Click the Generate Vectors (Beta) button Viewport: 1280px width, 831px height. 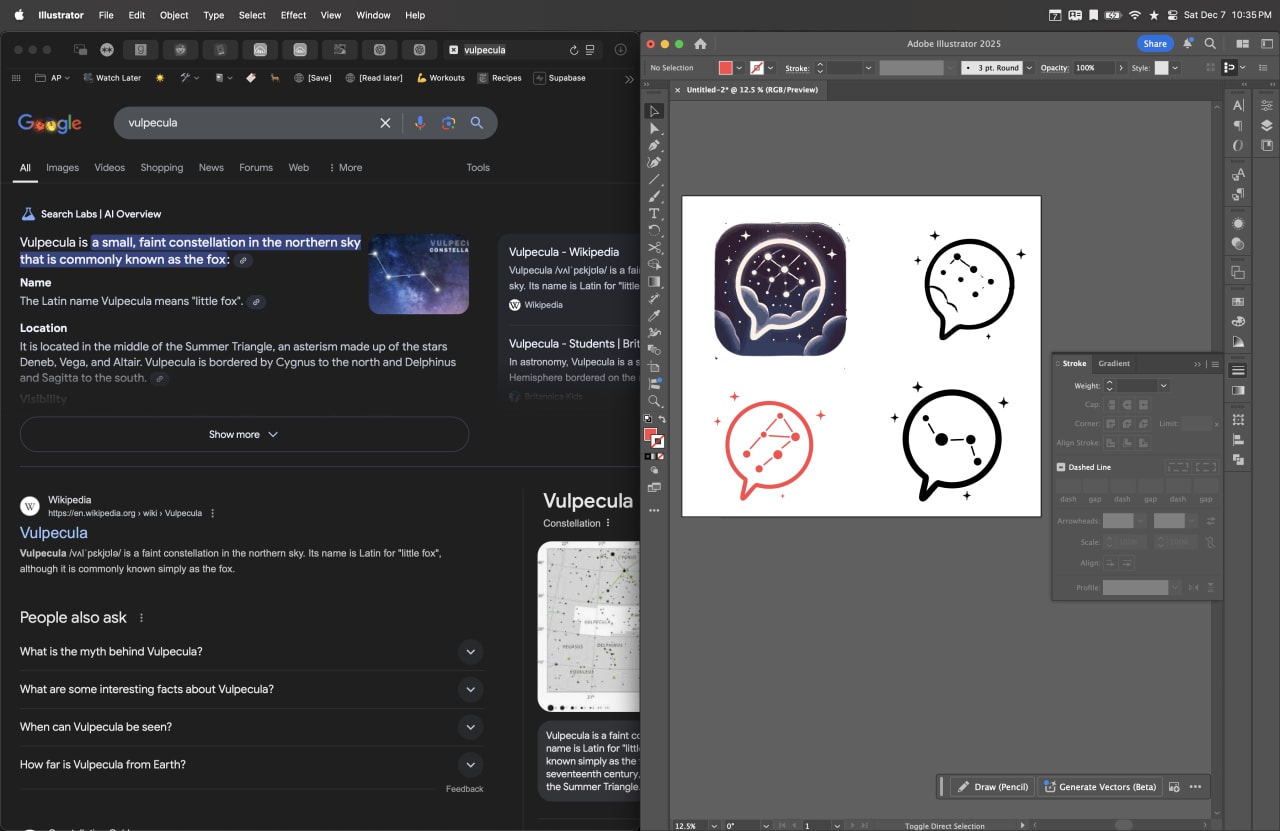click(1100, 787)
